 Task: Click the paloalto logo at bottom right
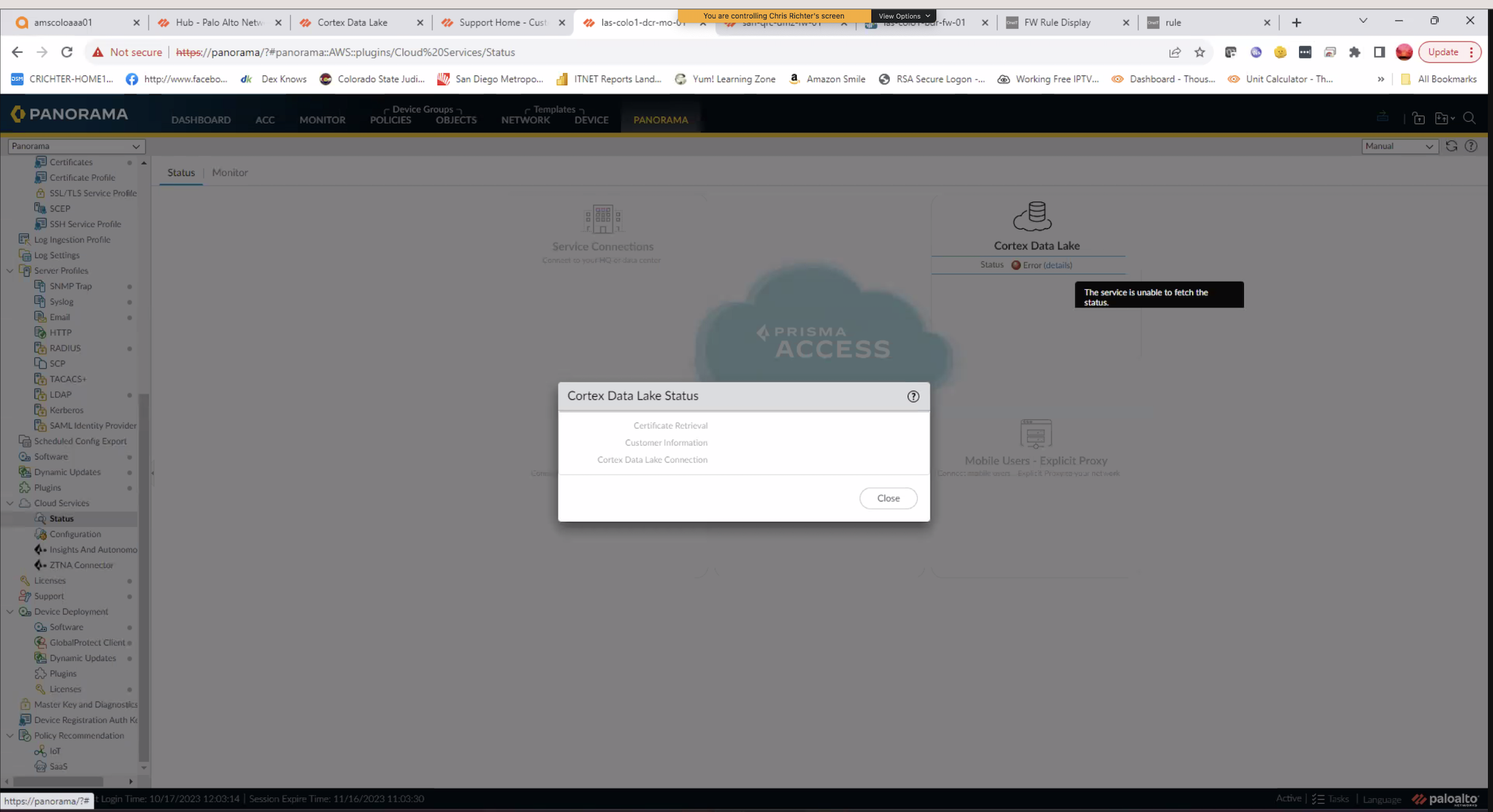[x=1446, y=799]
